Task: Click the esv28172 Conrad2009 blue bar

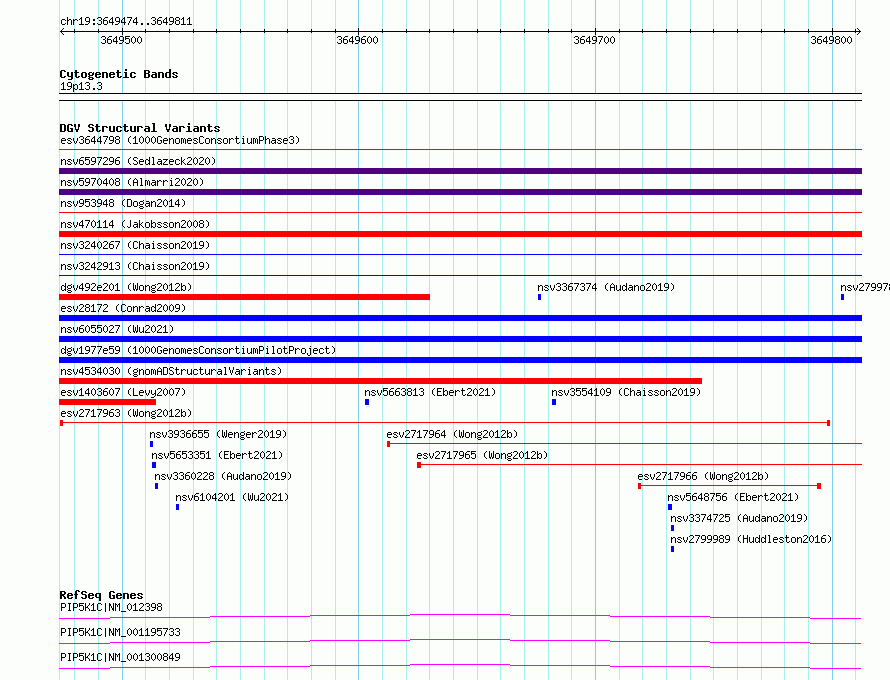Action: click(x=460, y=318)
